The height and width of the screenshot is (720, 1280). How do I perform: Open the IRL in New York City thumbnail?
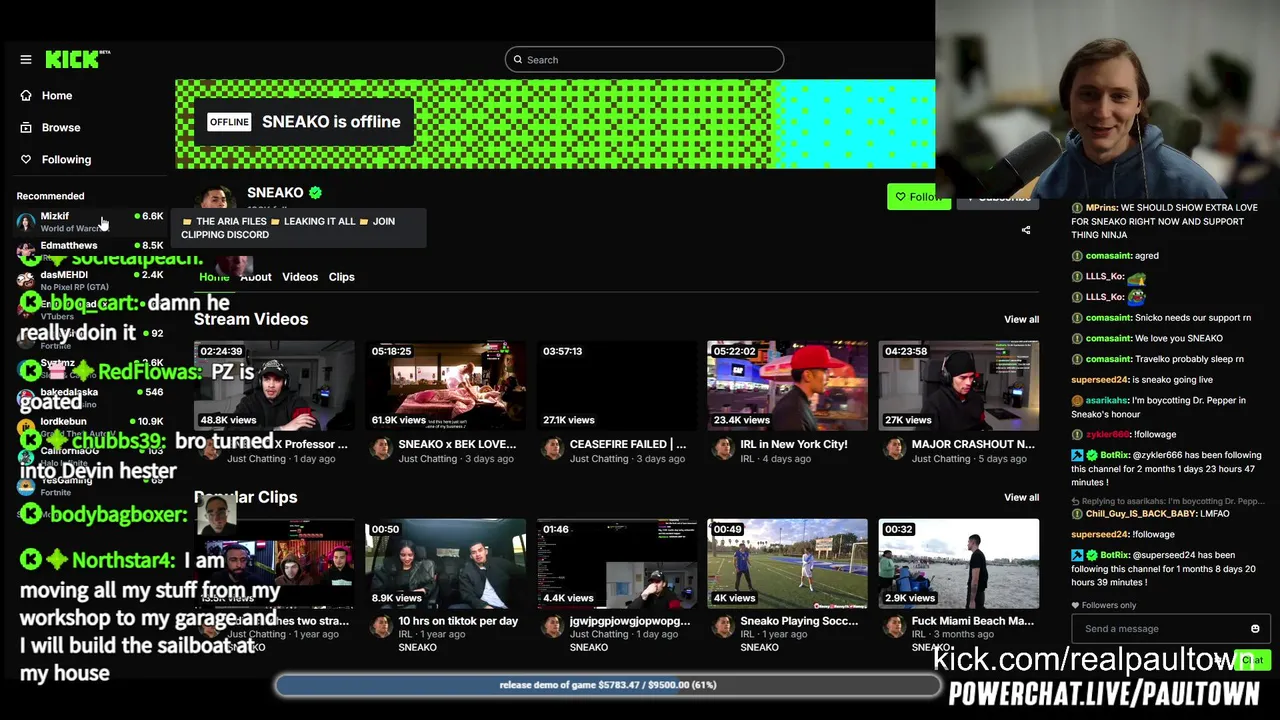point(787,386)
